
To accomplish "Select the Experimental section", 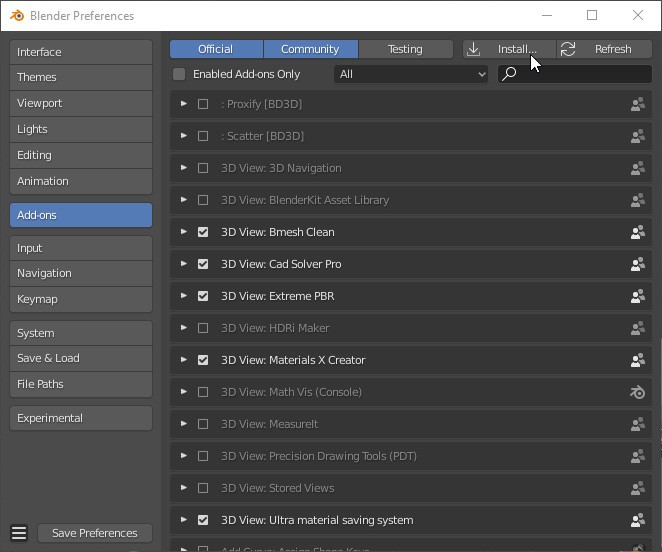I will pyautogui.click(x=81, y=418).
